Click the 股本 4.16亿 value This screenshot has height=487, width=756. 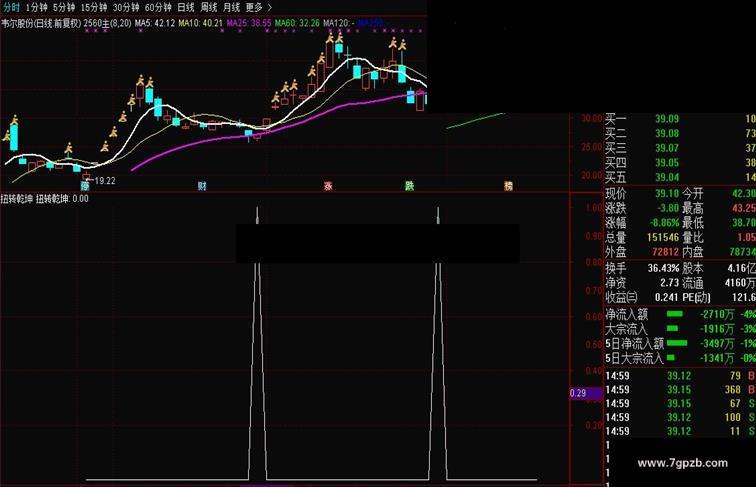(742, 268)
